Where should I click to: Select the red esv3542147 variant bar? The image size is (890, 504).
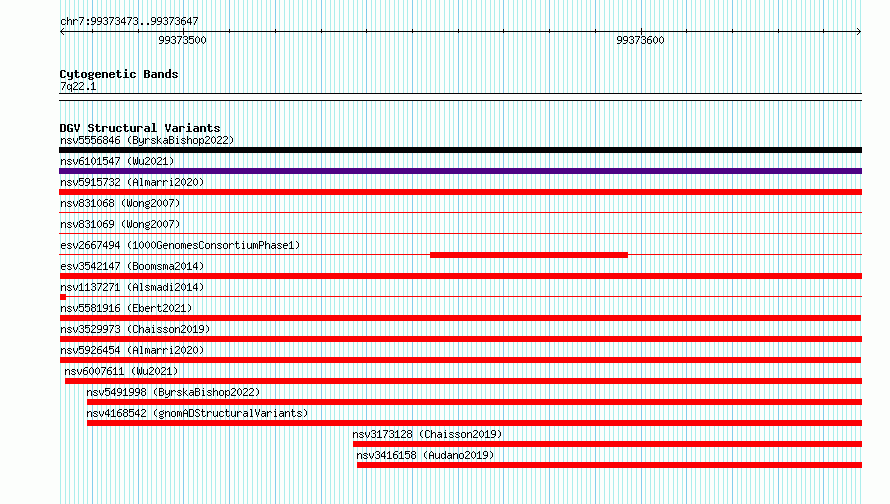(x=460, y=276)
